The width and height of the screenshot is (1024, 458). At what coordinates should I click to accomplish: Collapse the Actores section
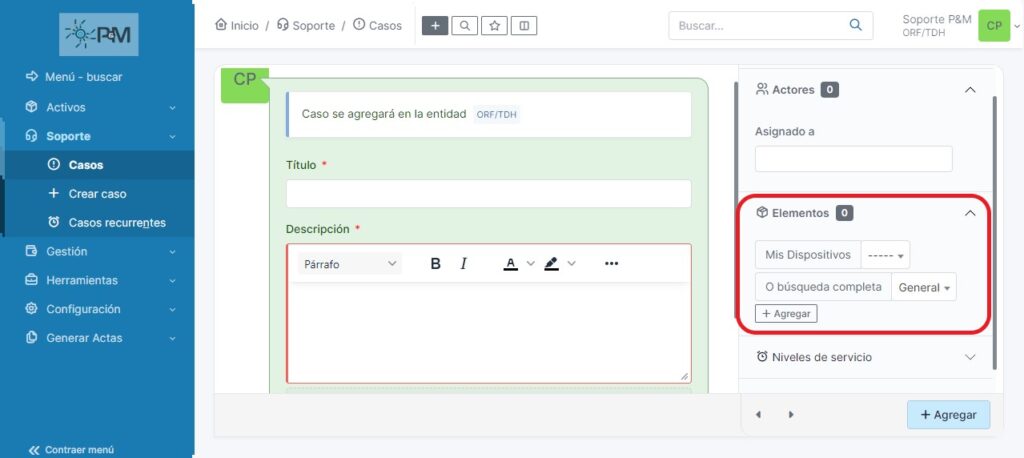point(969,90)
